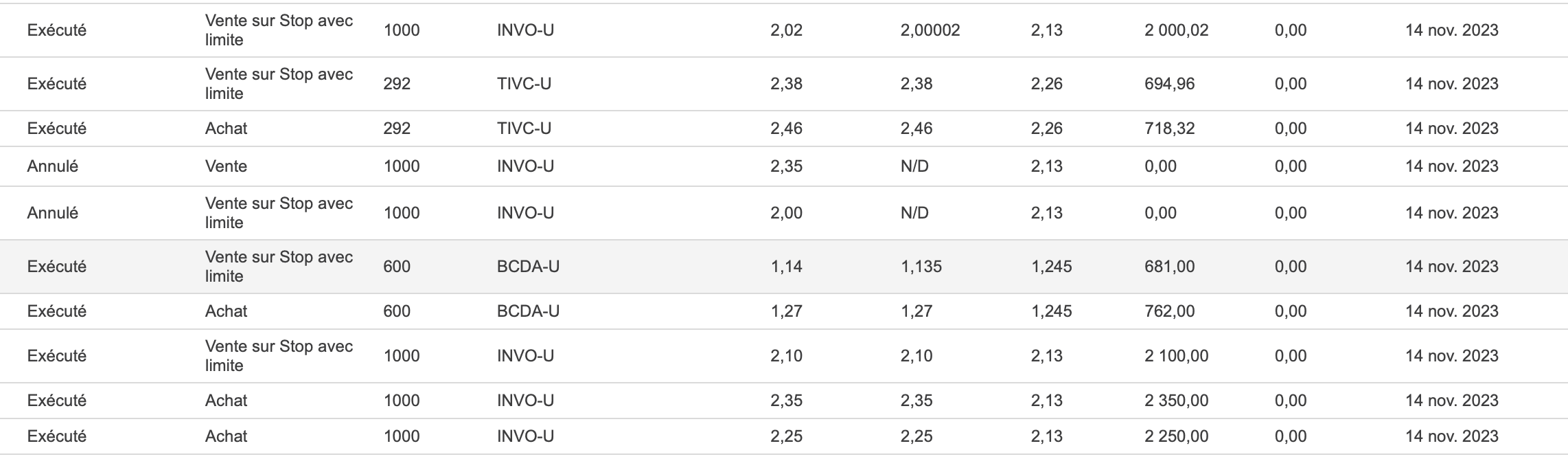Select the 2 250,00 amount cell
Viewport: 1568px width, 459px height.
coord(1176,436)
